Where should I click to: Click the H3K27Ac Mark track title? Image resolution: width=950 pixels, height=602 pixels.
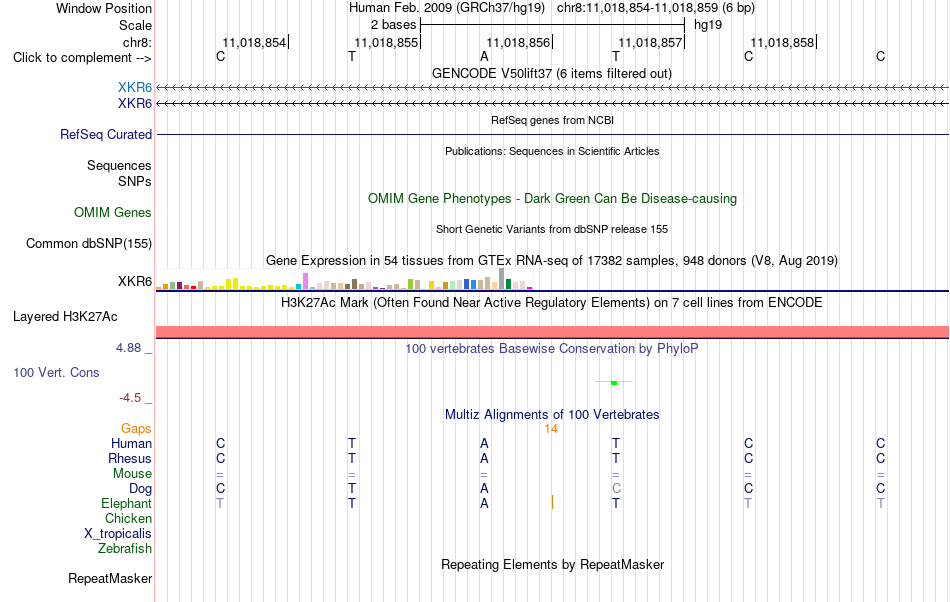552,303
